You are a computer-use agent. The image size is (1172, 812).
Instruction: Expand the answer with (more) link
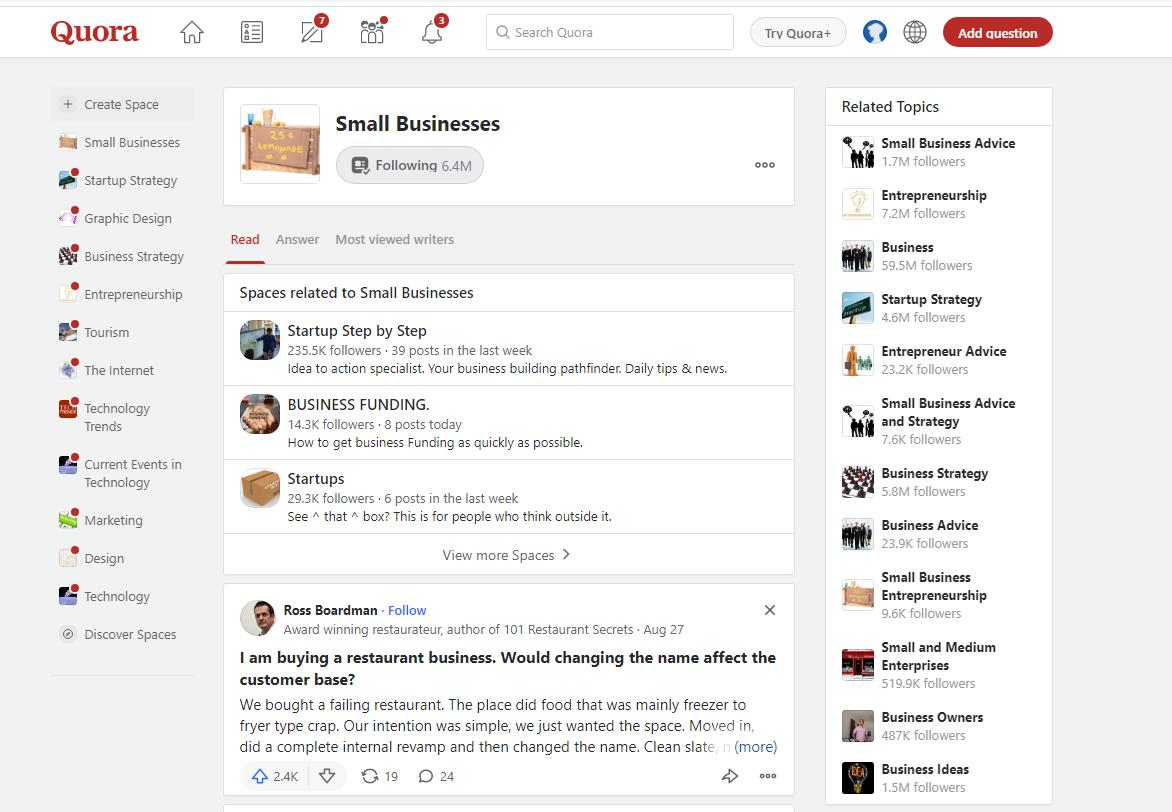tap(755, 747)
